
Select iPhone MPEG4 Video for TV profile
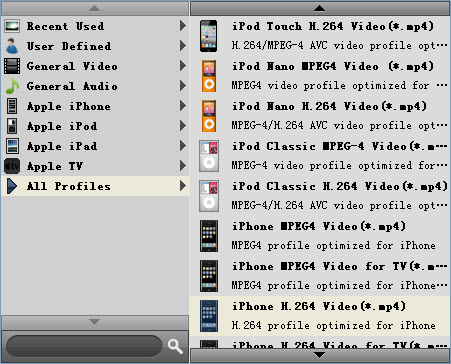(x=320, y=276)
